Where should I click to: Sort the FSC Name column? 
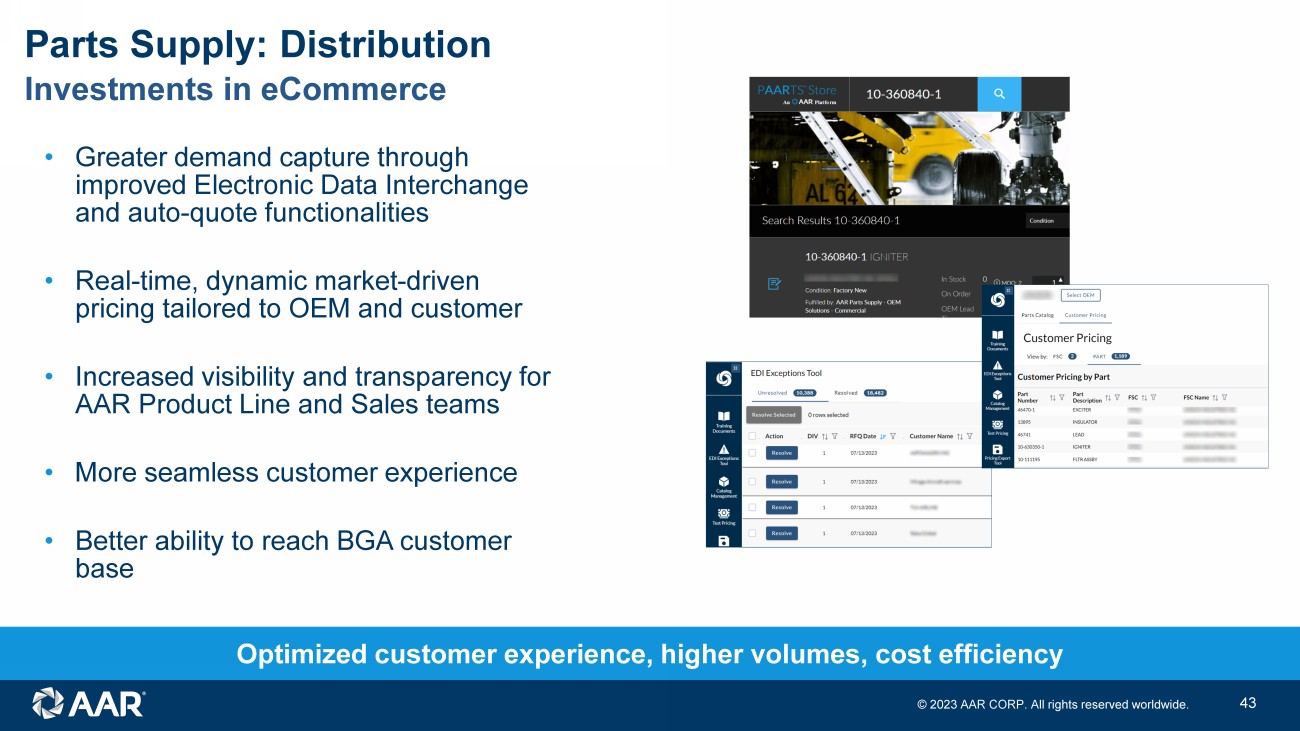coord(1215,397)
